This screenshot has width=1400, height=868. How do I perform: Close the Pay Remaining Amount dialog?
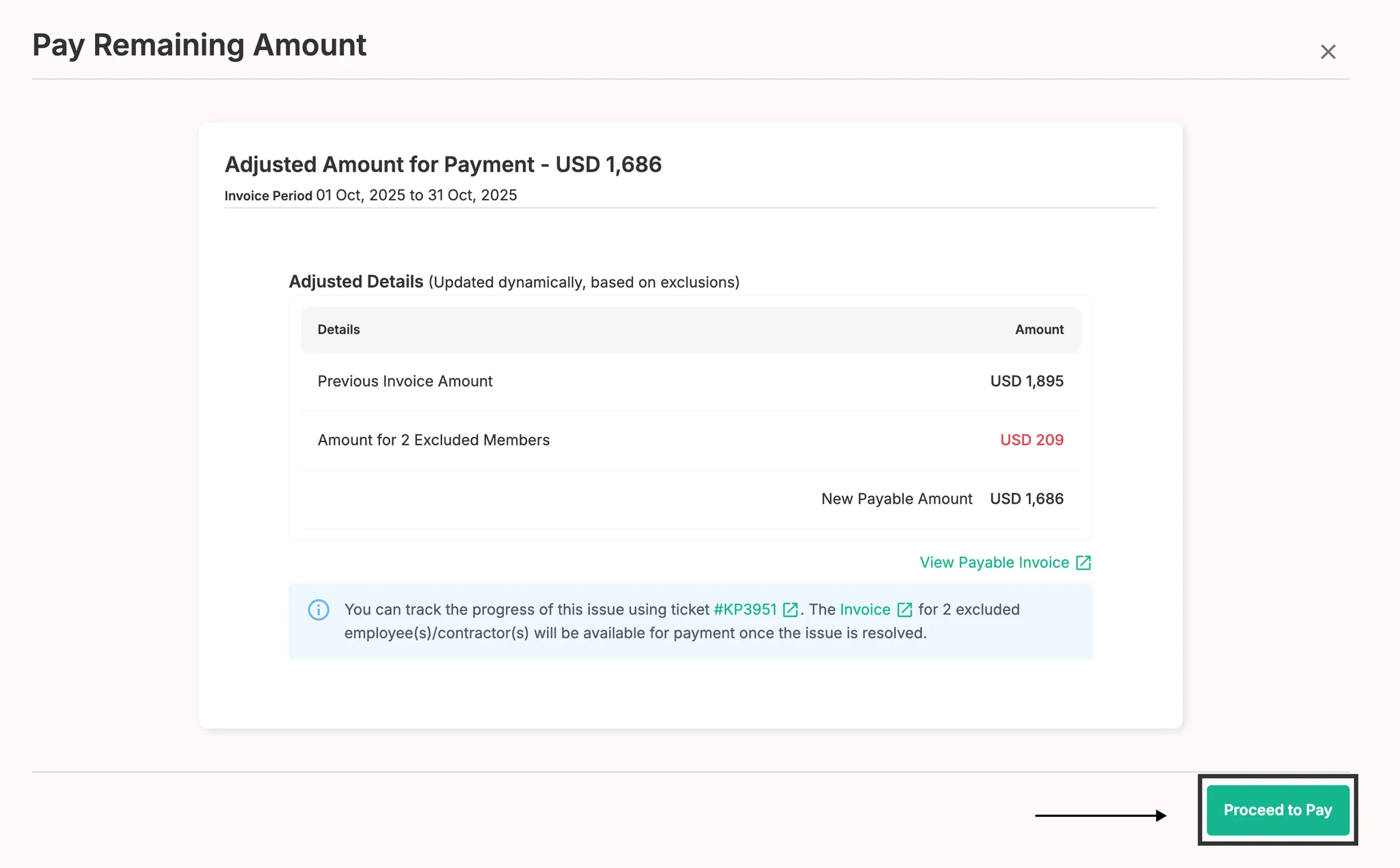pos(1328,52)
